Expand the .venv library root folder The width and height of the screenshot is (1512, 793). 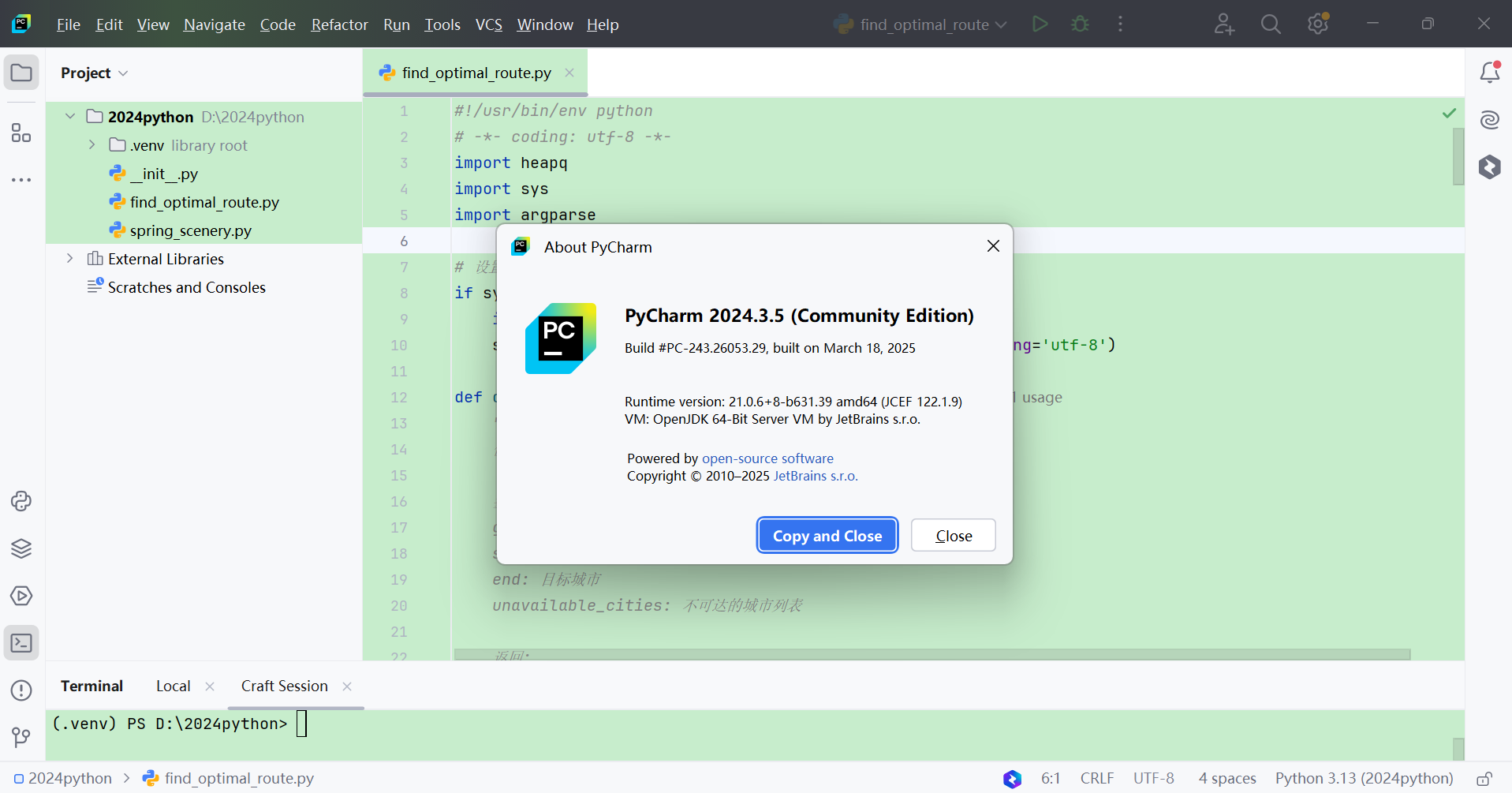click(92, 145)
